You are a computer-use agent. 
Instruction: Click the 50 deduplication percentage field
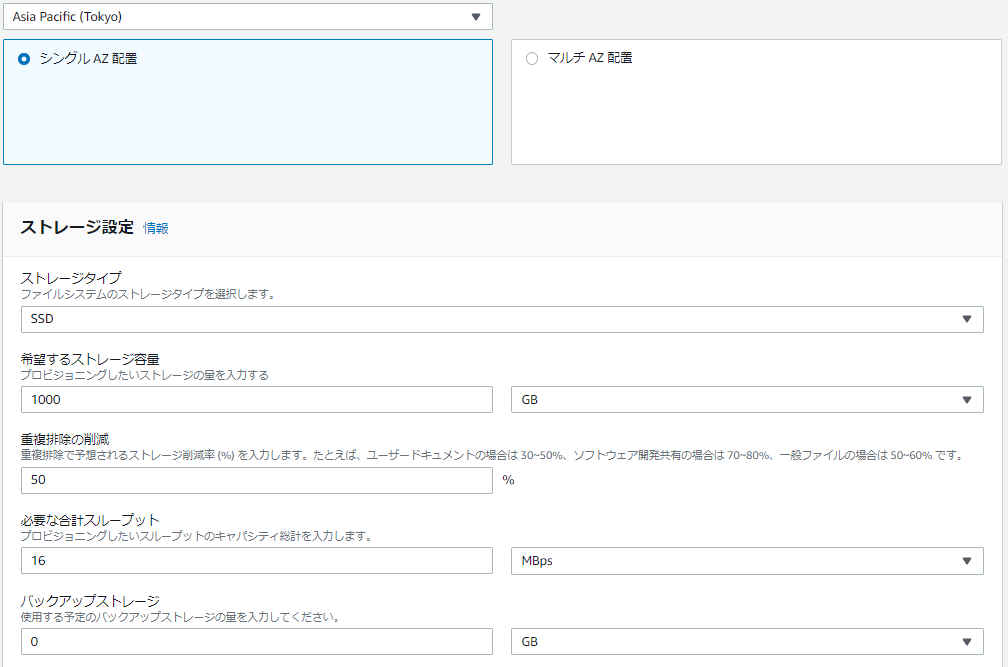(x=256, y=481)
